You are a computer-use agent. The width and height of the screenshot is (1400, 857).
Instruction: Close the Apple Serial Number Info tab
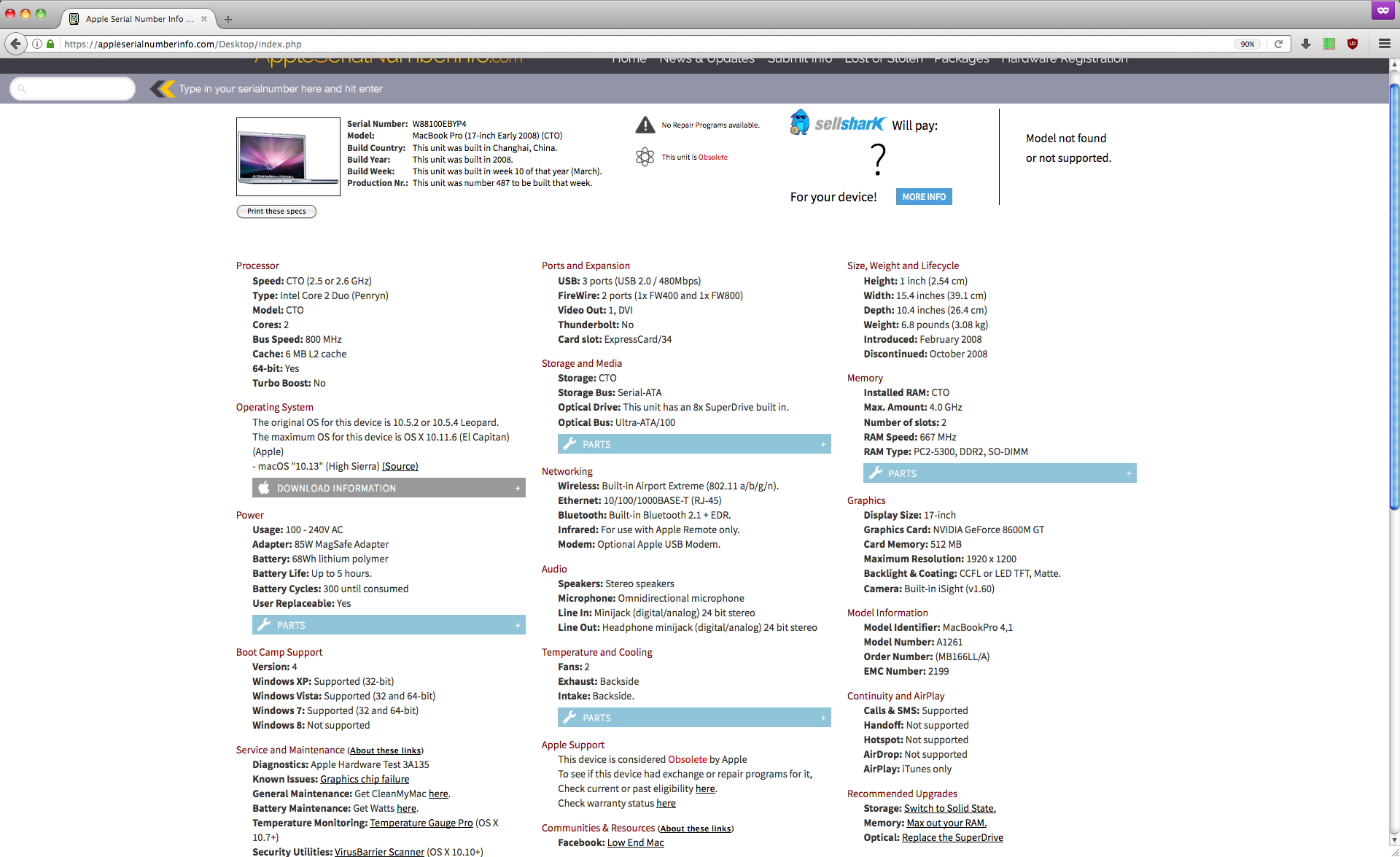pyautogui.click(x=204, y=19)
